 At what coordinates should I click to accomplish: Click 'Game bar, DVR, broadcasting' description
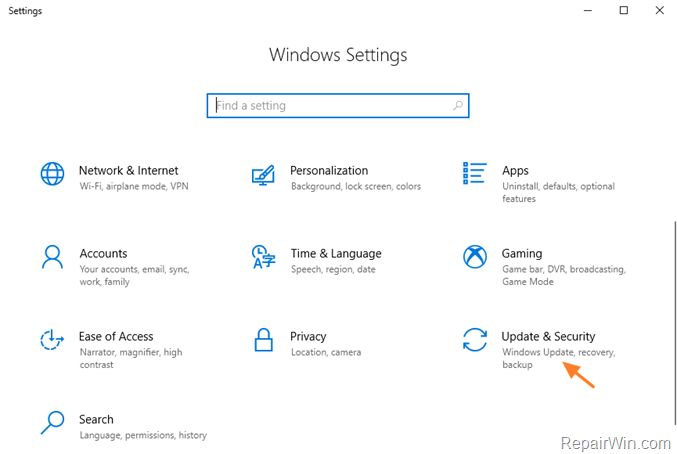pos(564,275)
